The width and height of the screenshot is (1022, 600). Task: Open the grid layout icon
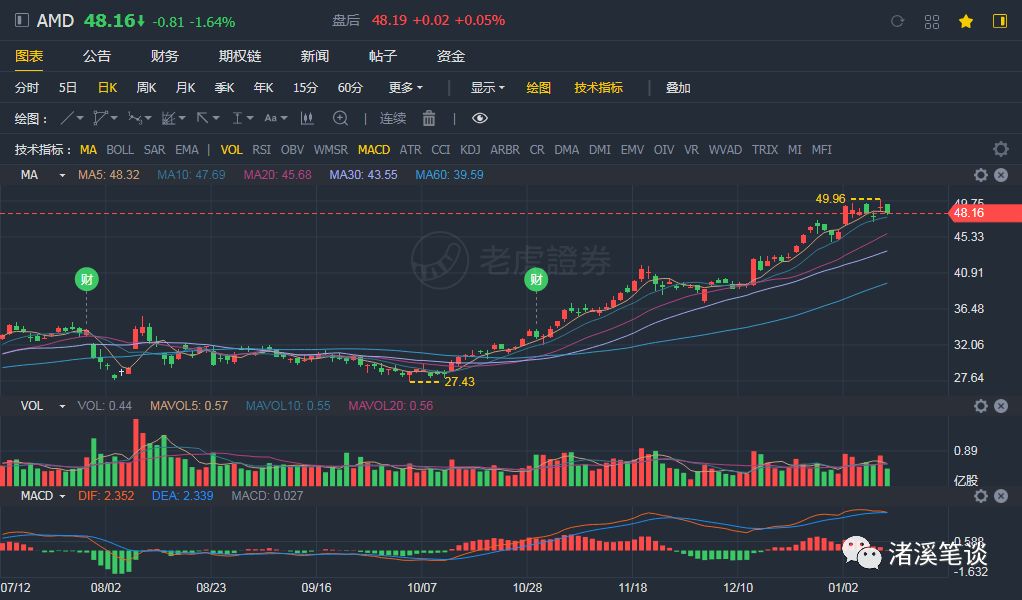click(932, 21)
